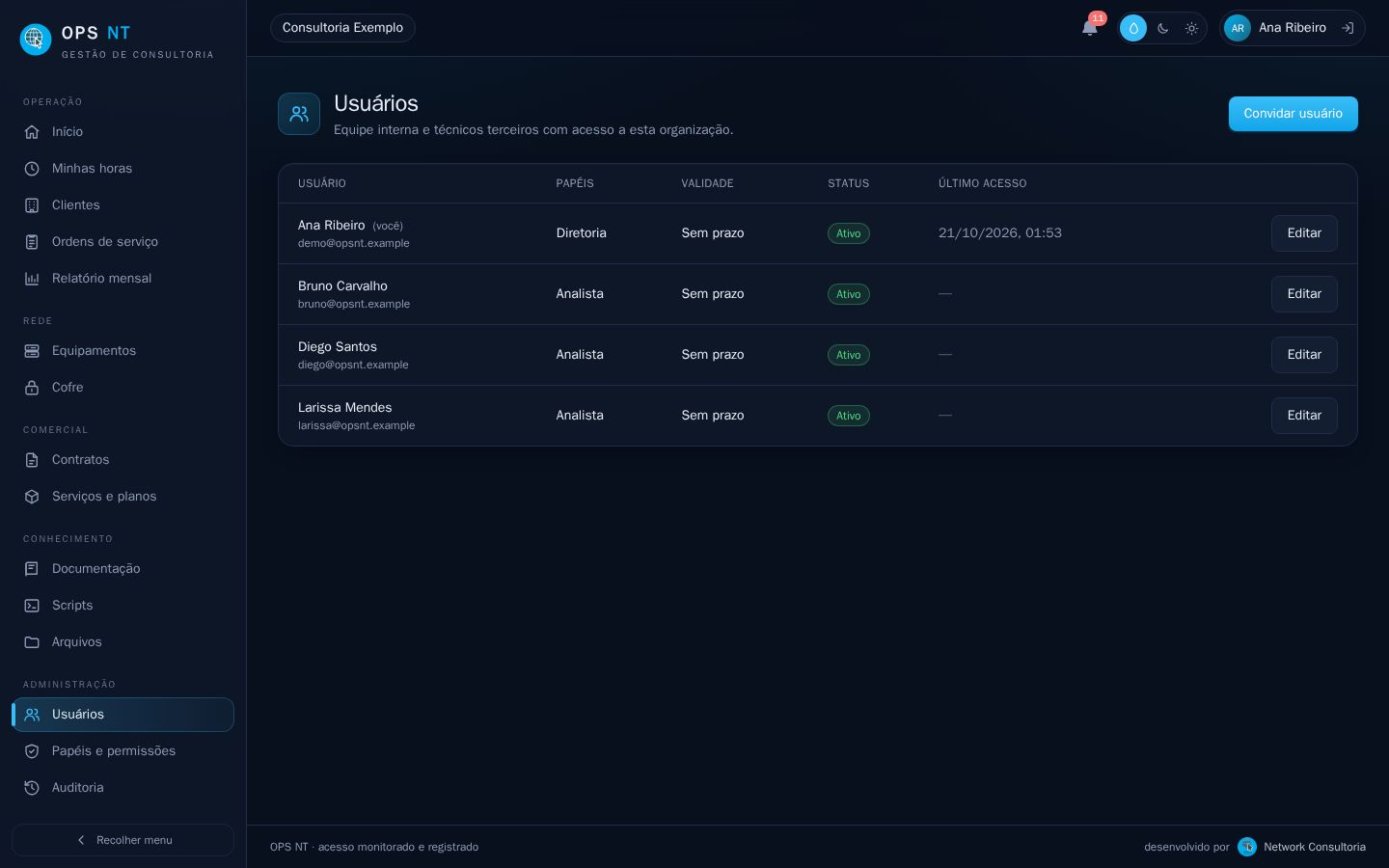Click the Network Consultoria footer link
Viewport: 1389px width, 868px height.
point(1301,847)
